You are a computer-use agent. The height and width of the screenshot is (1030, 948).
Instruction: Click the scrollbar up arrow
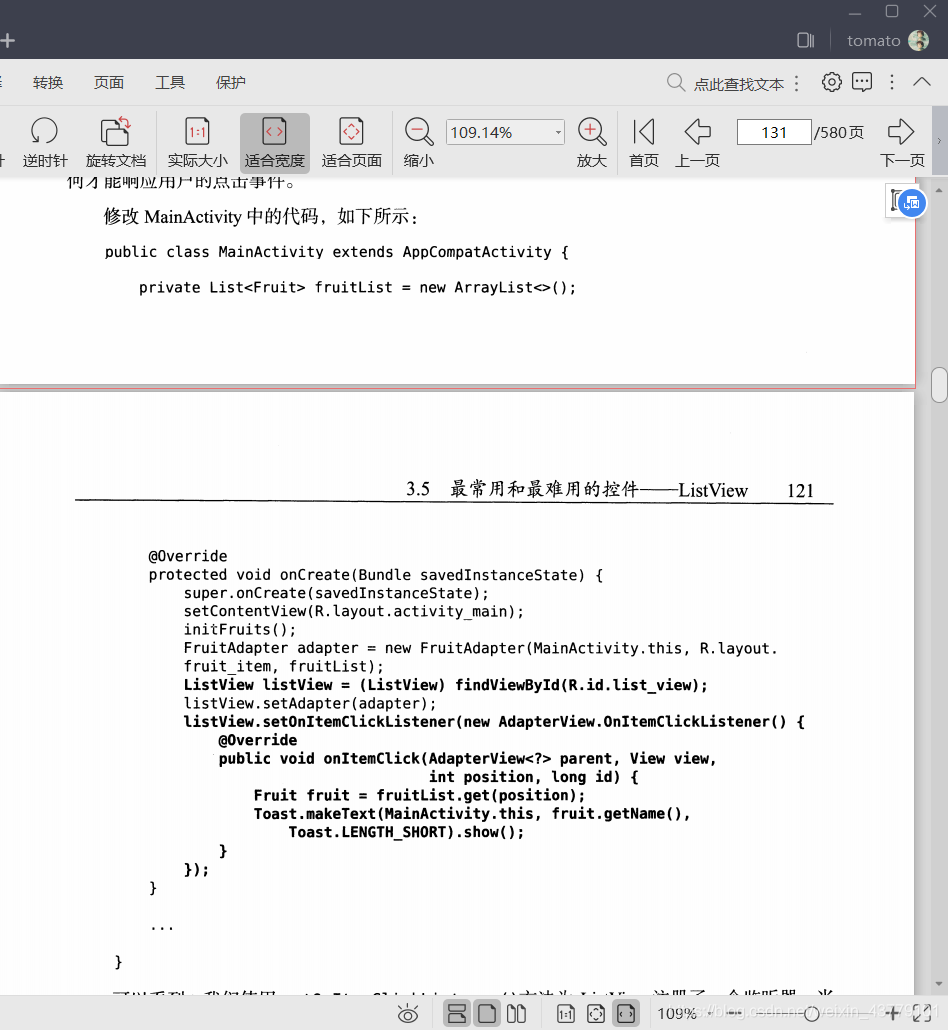point(939,190)
